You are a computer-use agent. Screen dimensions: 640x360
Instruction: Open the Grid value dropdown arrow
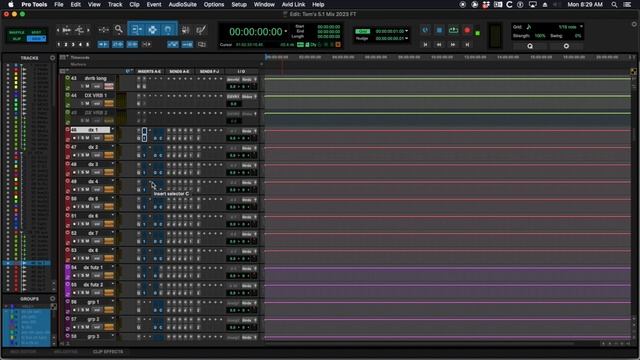coord(407,31)
